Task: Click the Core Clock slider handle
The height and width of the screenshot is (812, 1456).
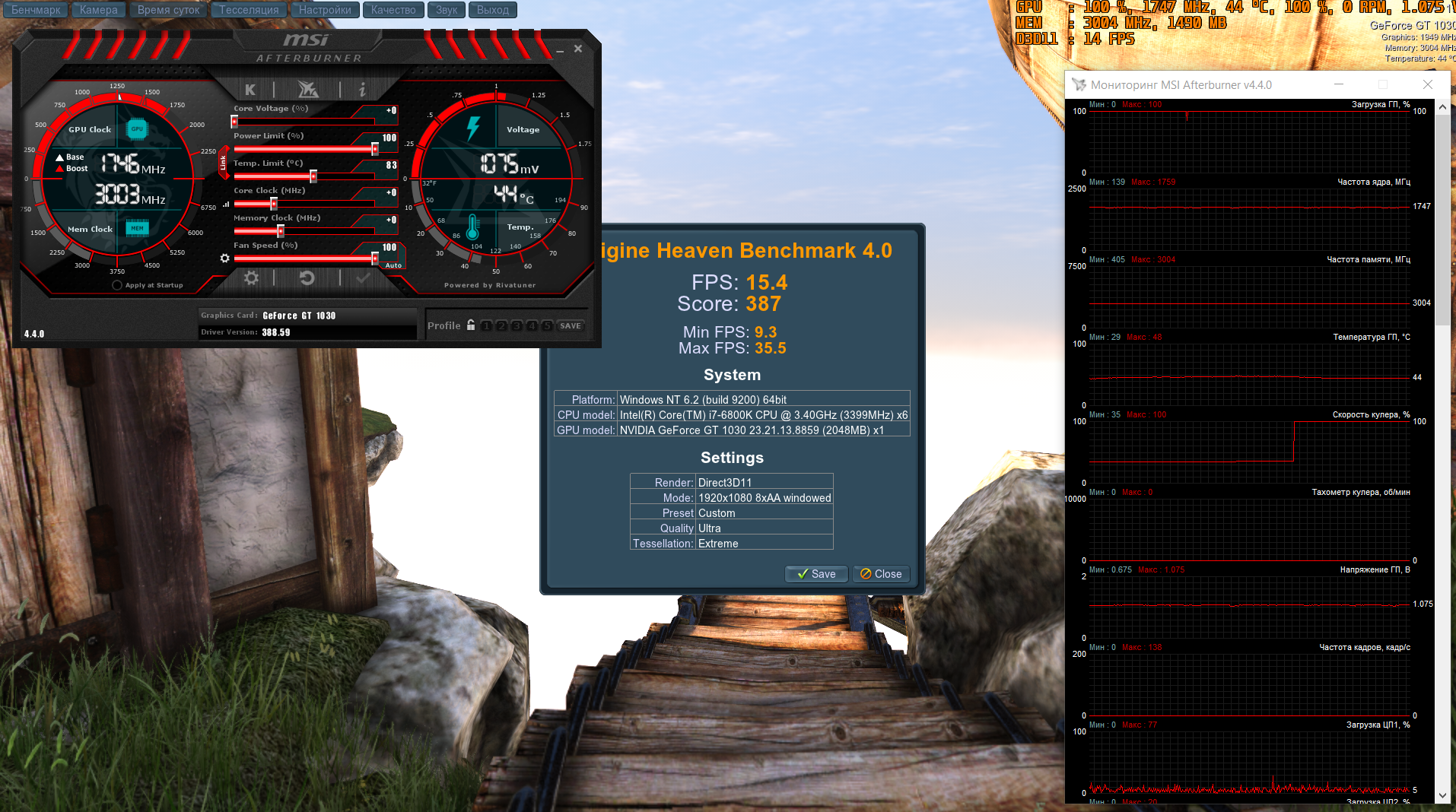Action: click(274, 204)
